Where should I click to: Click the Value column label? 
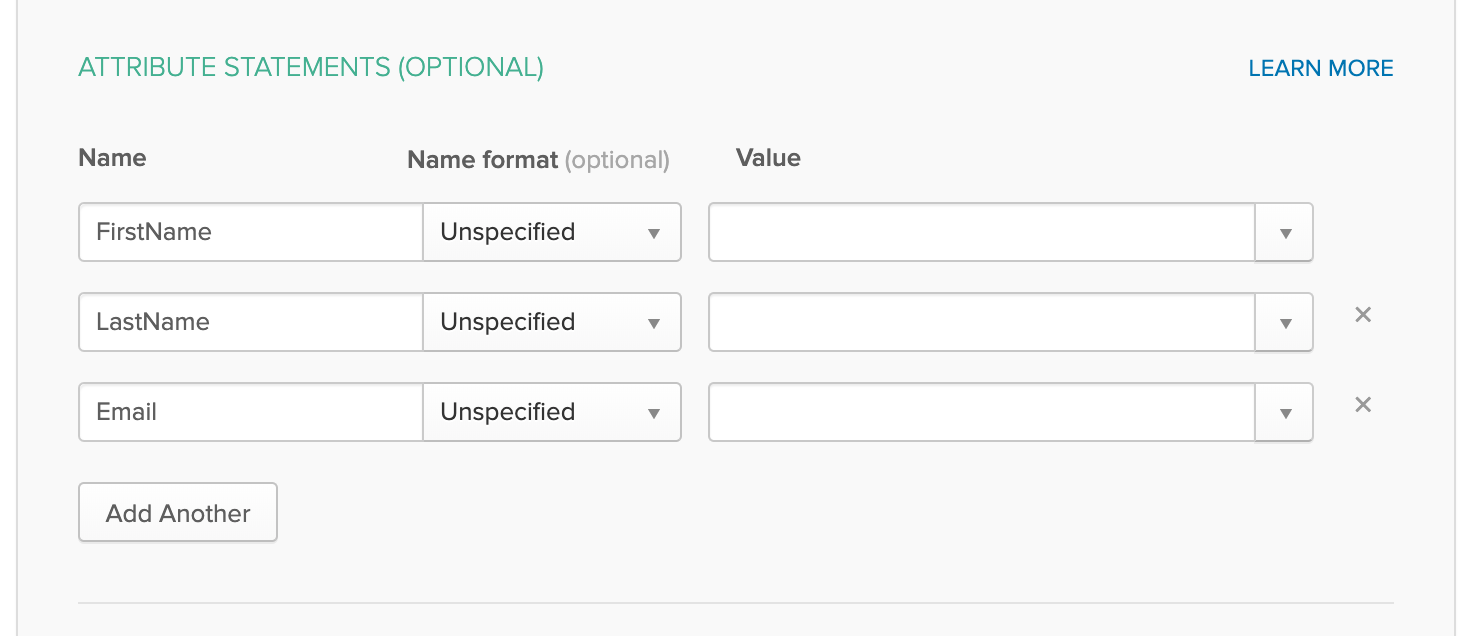(768, 158)
